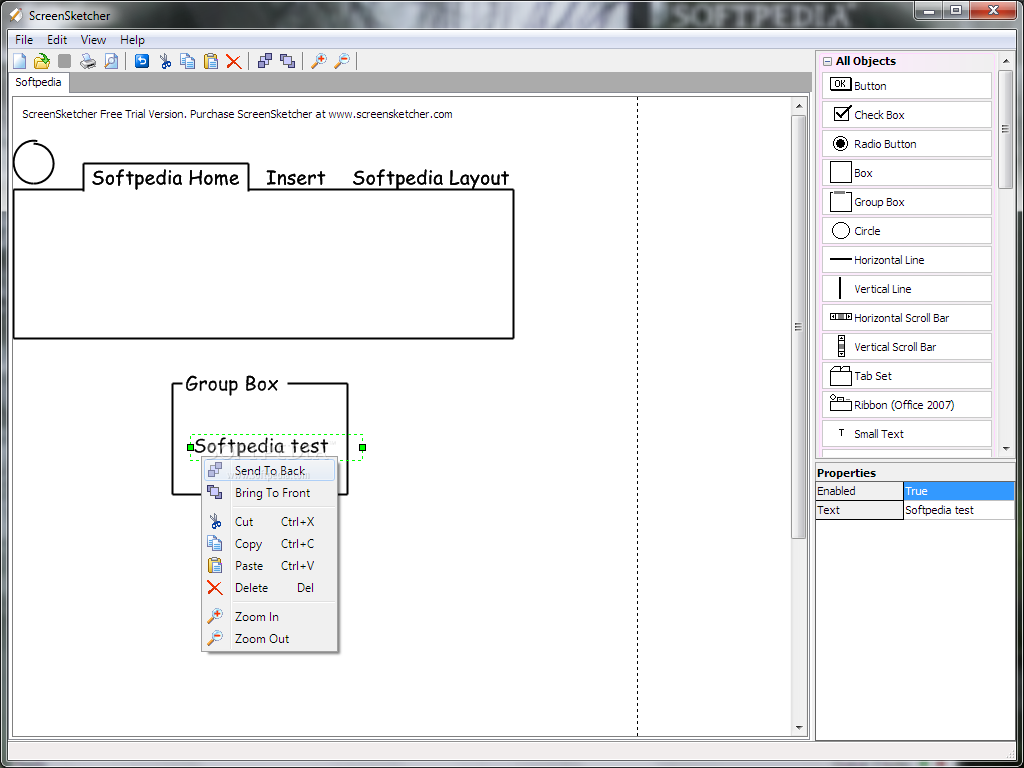This screenshot has height=768, width=1024.
Task: Select the Circle object in palette
Action: click(x=906, y=231)
